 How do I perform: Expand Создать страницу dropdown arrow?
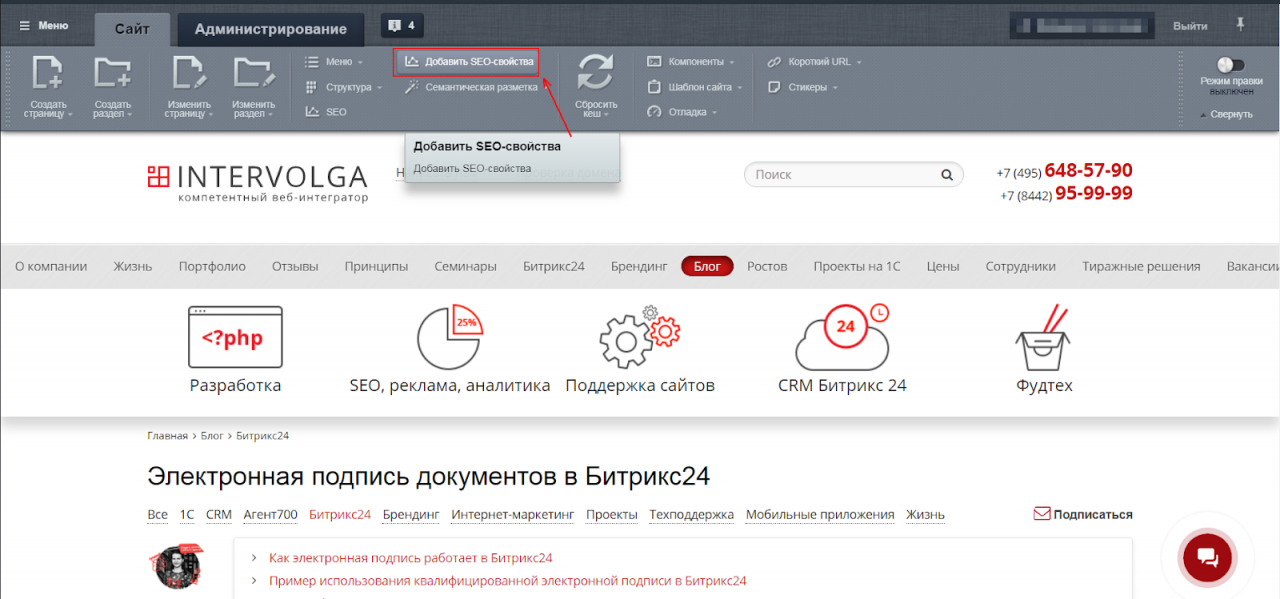70,115
